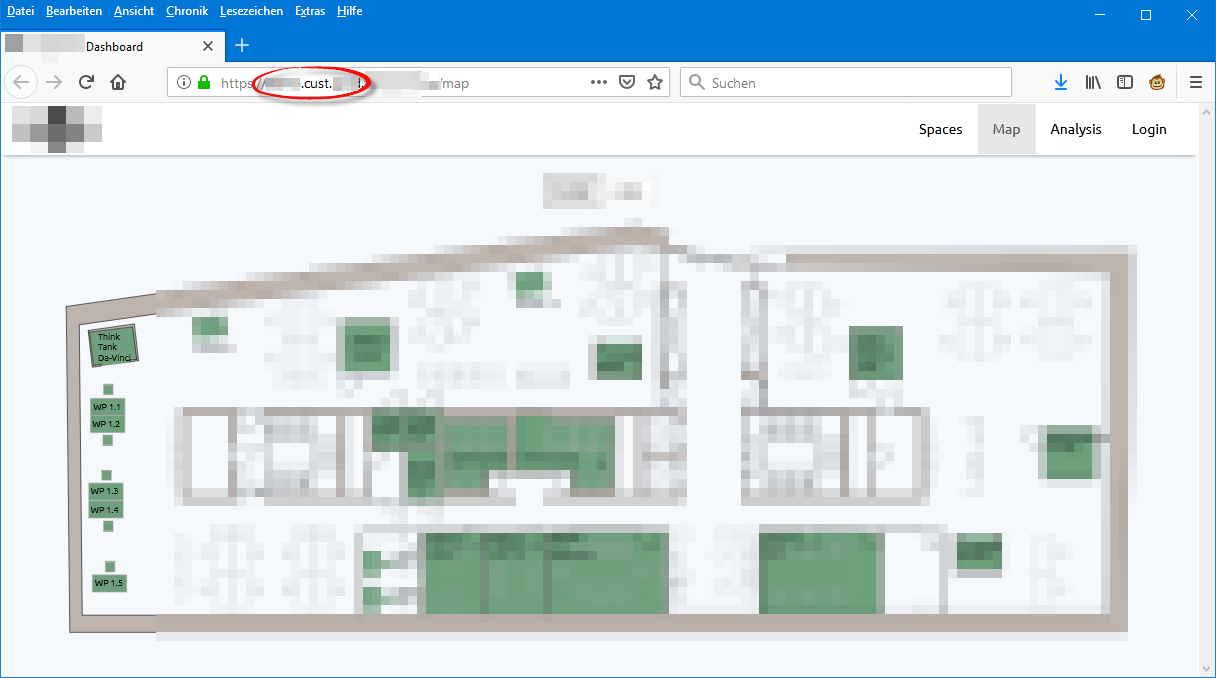
Task: Save page to Pocket icon
Action: 627,83
